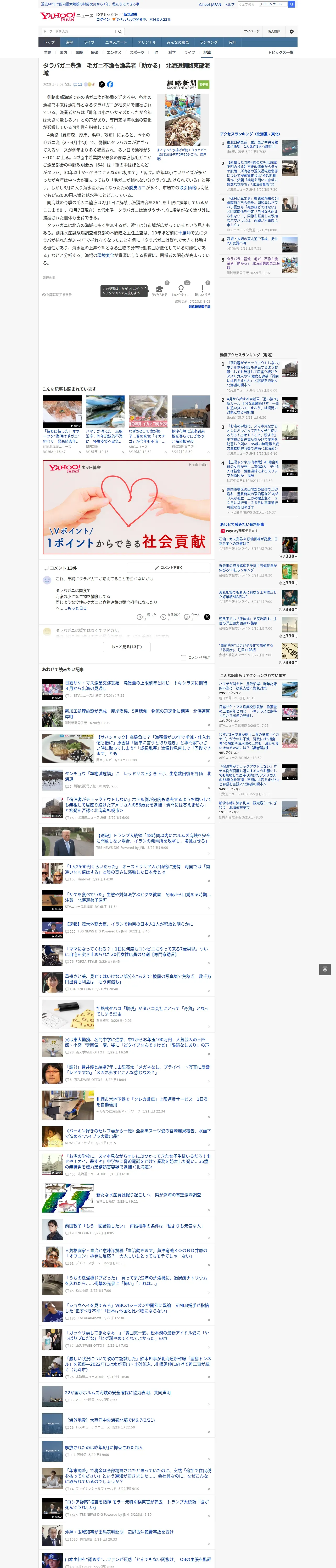React with the わかりやすい lightbulb icon

tap(181, 289)
